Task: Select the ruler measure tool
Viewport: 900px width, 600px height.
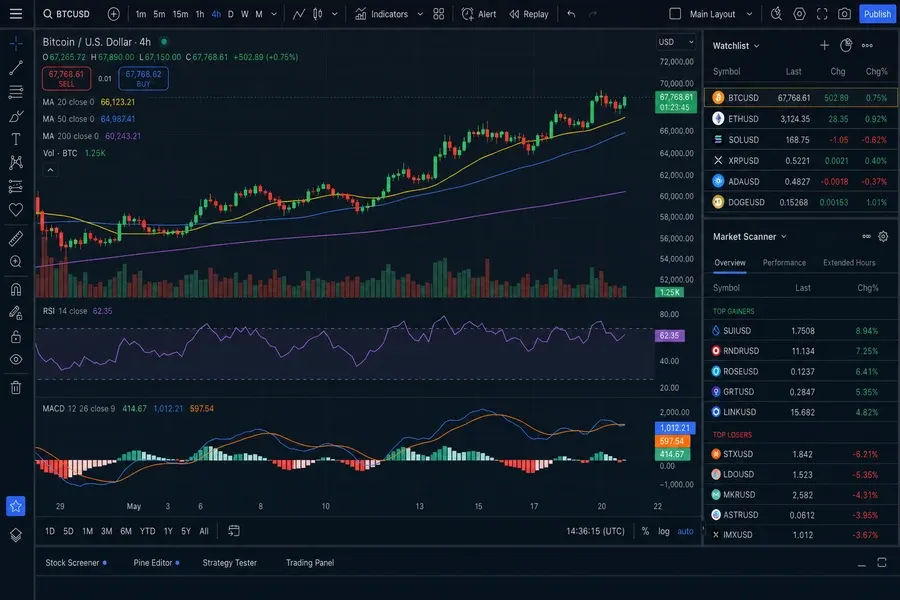Action: click(16, 238)
